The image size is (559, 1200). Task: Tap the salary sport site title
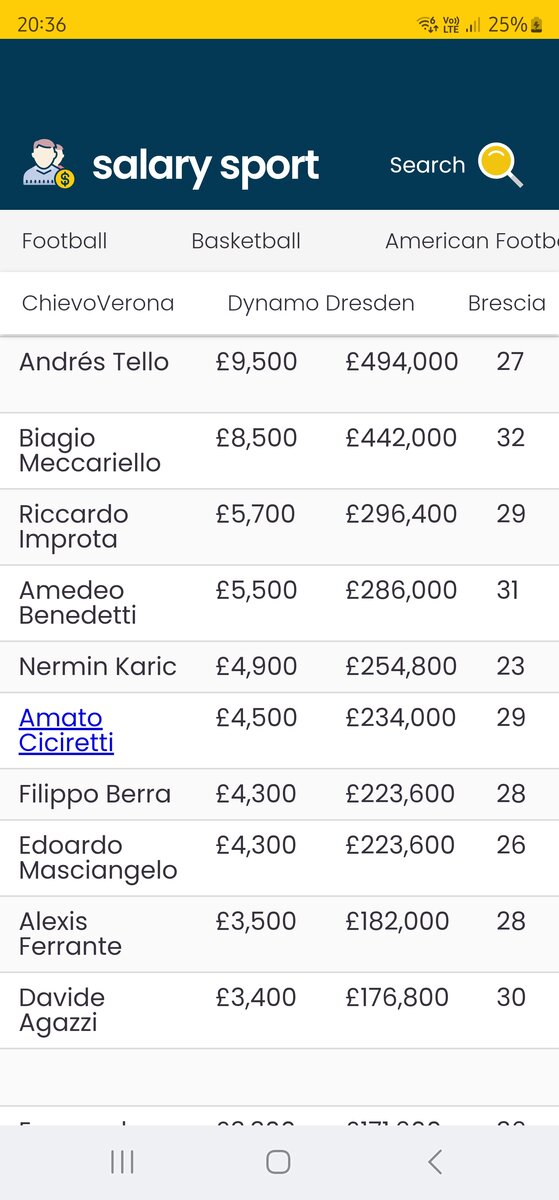pos(205,166)
